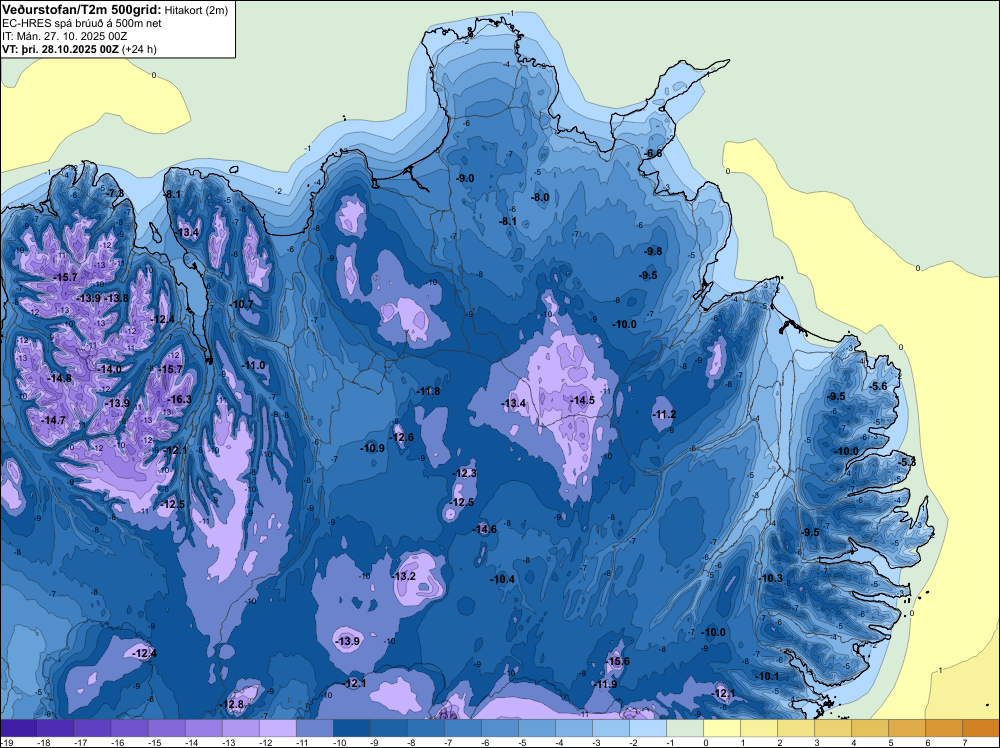Viewport: 1000px width, 748px height.
Task: Click the -7.3 temperature value
Action: pyautogui.click(x=115, y=193)
